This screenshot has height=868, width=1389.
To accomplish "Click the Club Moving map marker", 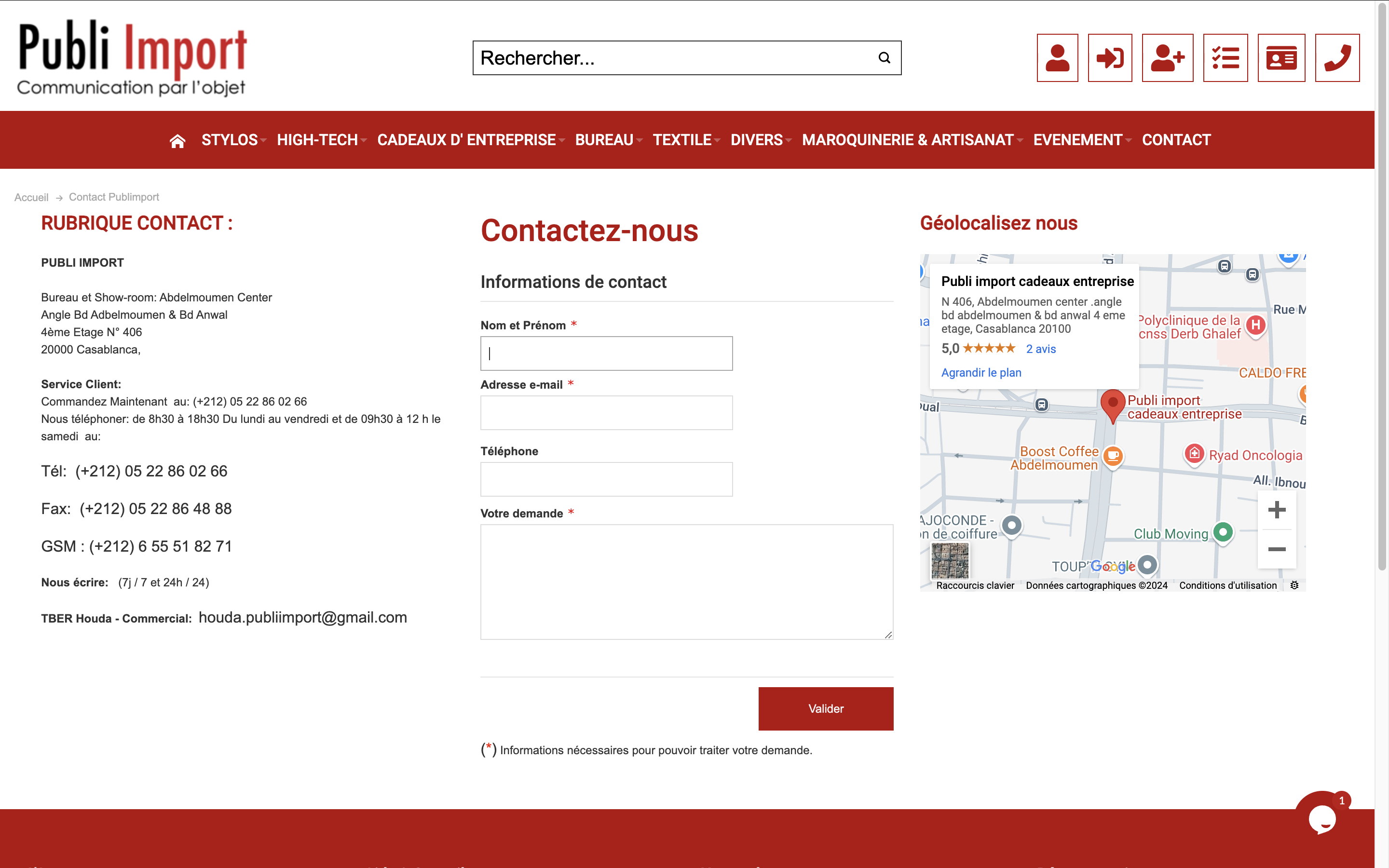I will (x=1223, y=533).
